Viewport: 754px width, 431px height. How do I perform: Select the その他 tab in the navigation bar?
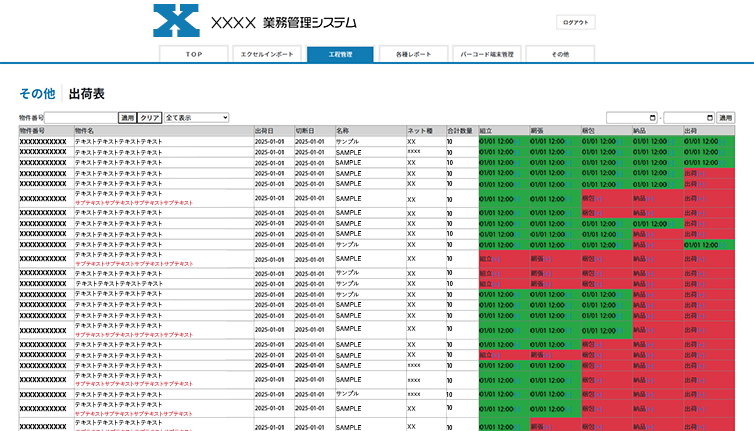[x=559, y=54]
